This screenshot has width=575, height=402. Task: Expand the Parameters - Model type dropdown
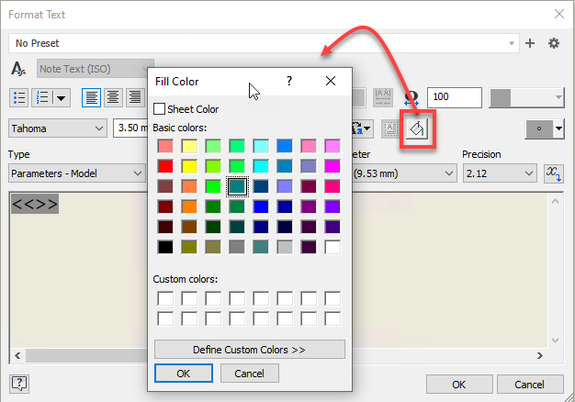77,173
